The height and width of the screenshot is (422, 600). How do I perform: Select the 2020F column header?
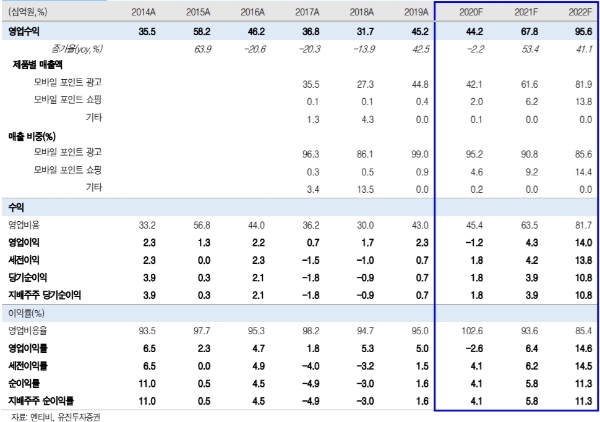[x=471, y=12]
